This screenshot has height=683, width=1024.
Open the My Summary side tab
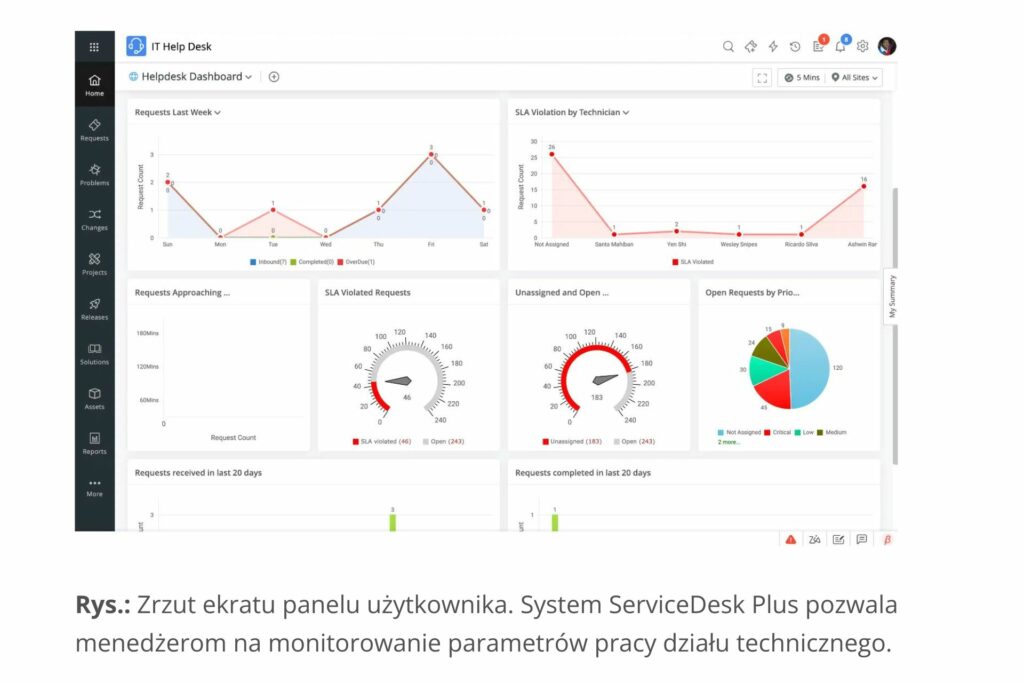click(x=892, y=297)
